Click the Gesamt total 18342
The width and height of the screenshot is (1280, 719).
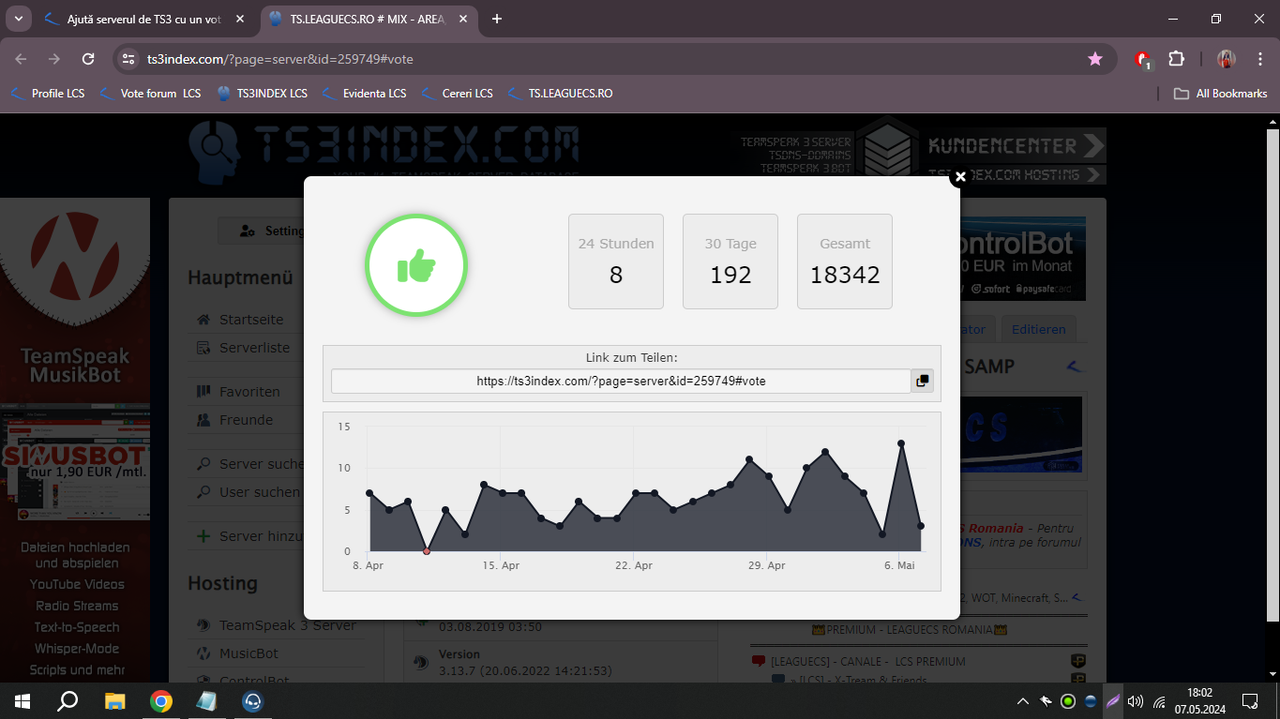(x=845, y=275)
